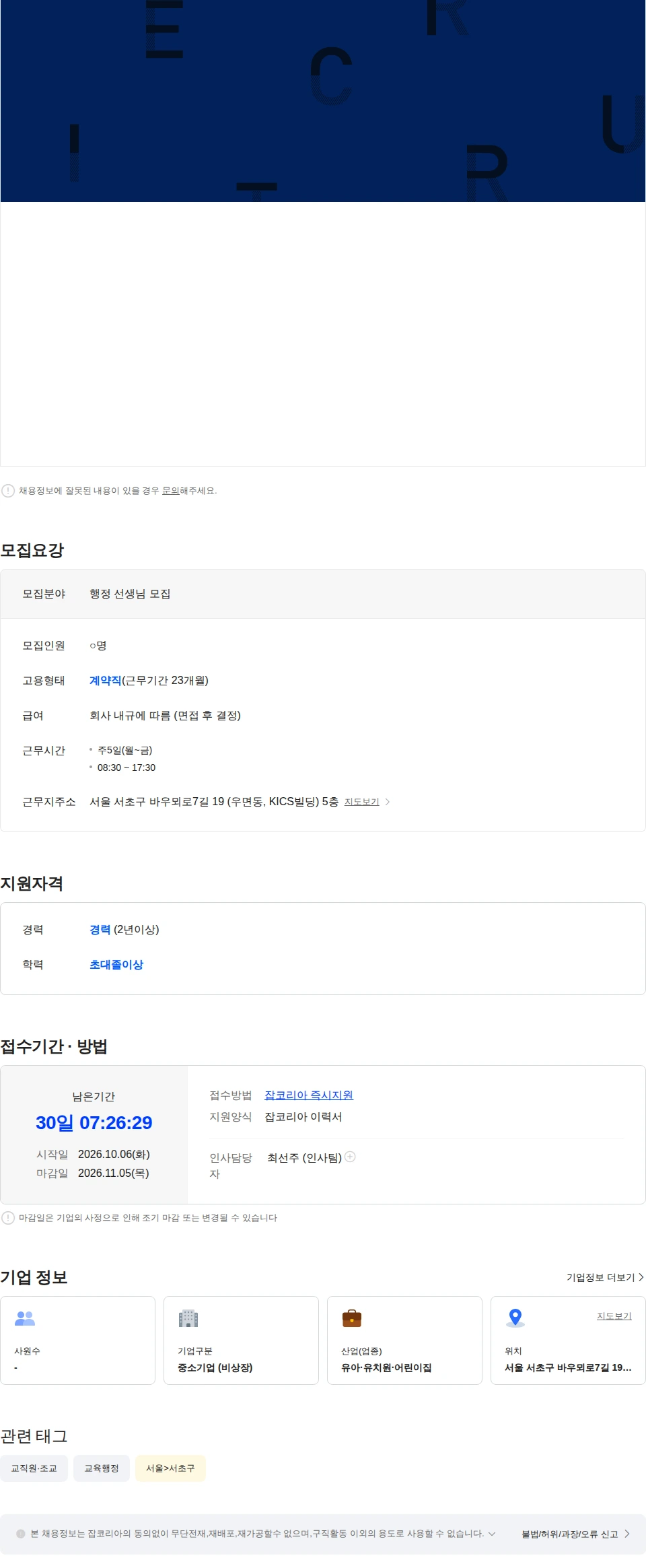Click the work address 서울 서초구 바우뫼로7길 19 text
Viewport: 646px width, 1568px height.
click(x=214, y=802)
